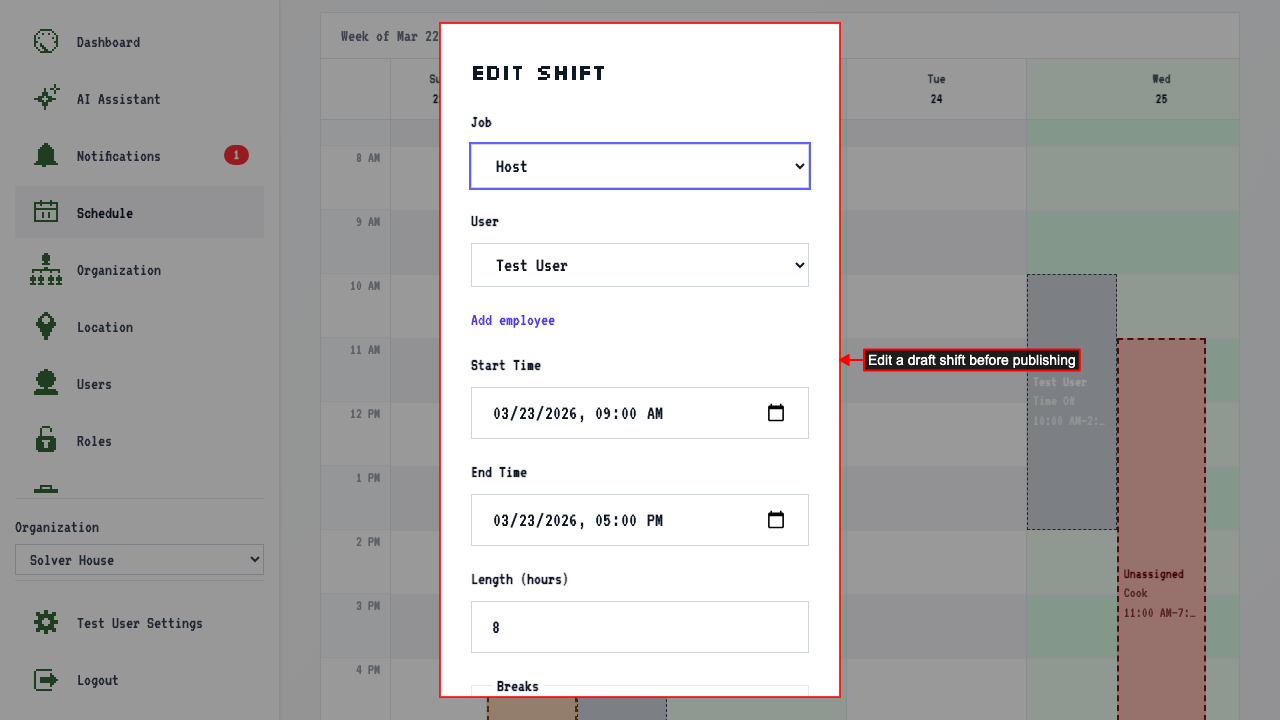Select the Location pin icon
Image resolution: width=1280 pixels, height=720 pixels.
coord(46,327)
